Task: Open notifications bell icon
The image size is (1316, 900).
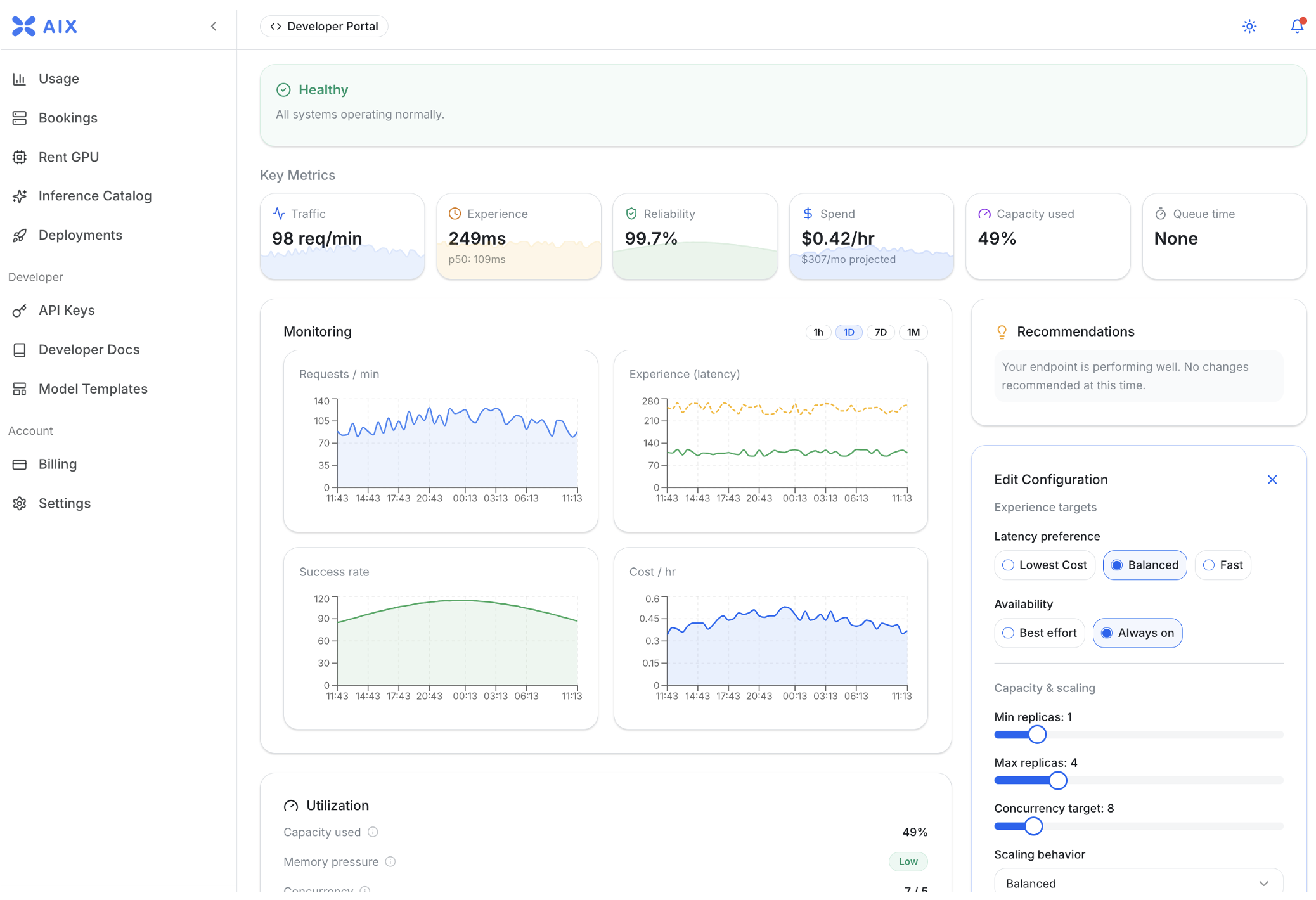Action: [x=1297, y=26]
